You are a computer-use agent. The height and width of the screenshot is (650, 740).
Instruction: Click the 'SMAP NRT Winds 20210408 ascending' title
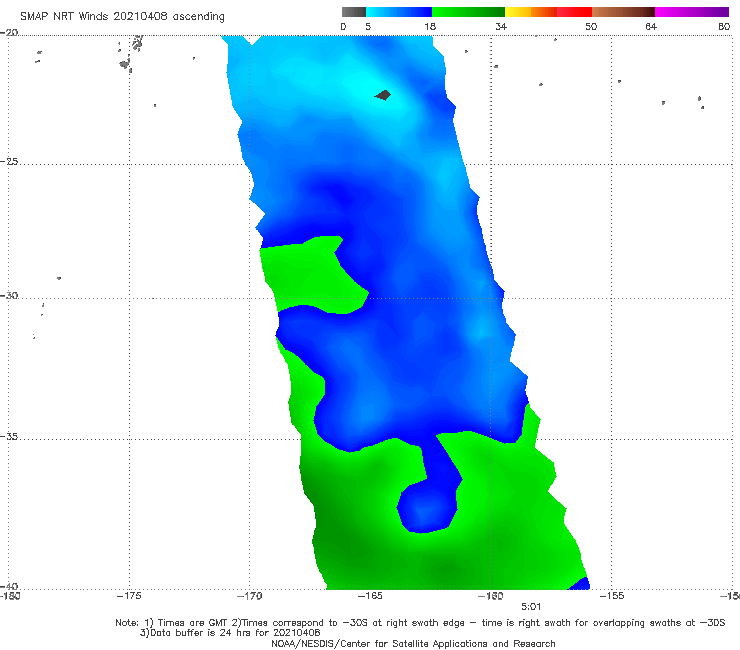(122, 17)
